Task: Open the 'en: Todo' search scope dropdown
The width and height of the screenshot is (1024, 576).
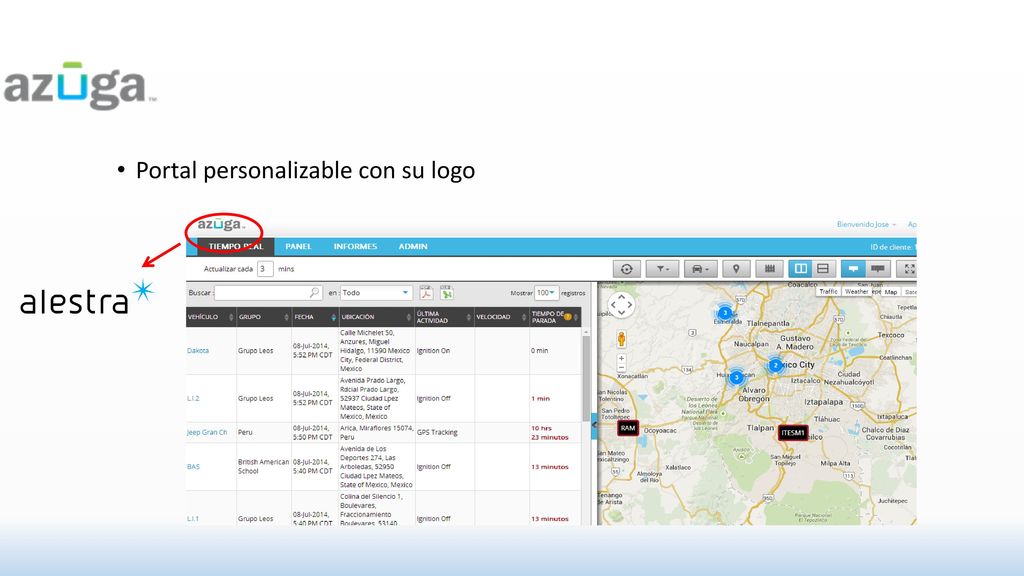Action: [376, 293]
